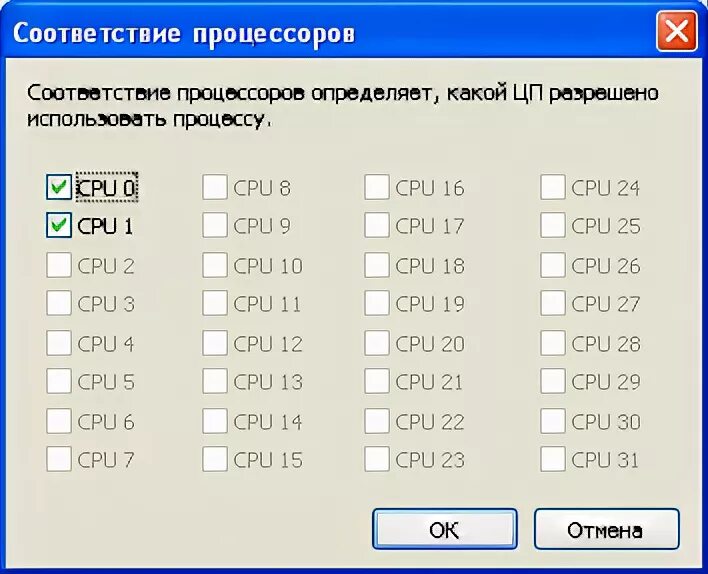Uncheck the CPU 1 checkbox
This screenshot has width=708, height=574.
click(x=59, y=226)
